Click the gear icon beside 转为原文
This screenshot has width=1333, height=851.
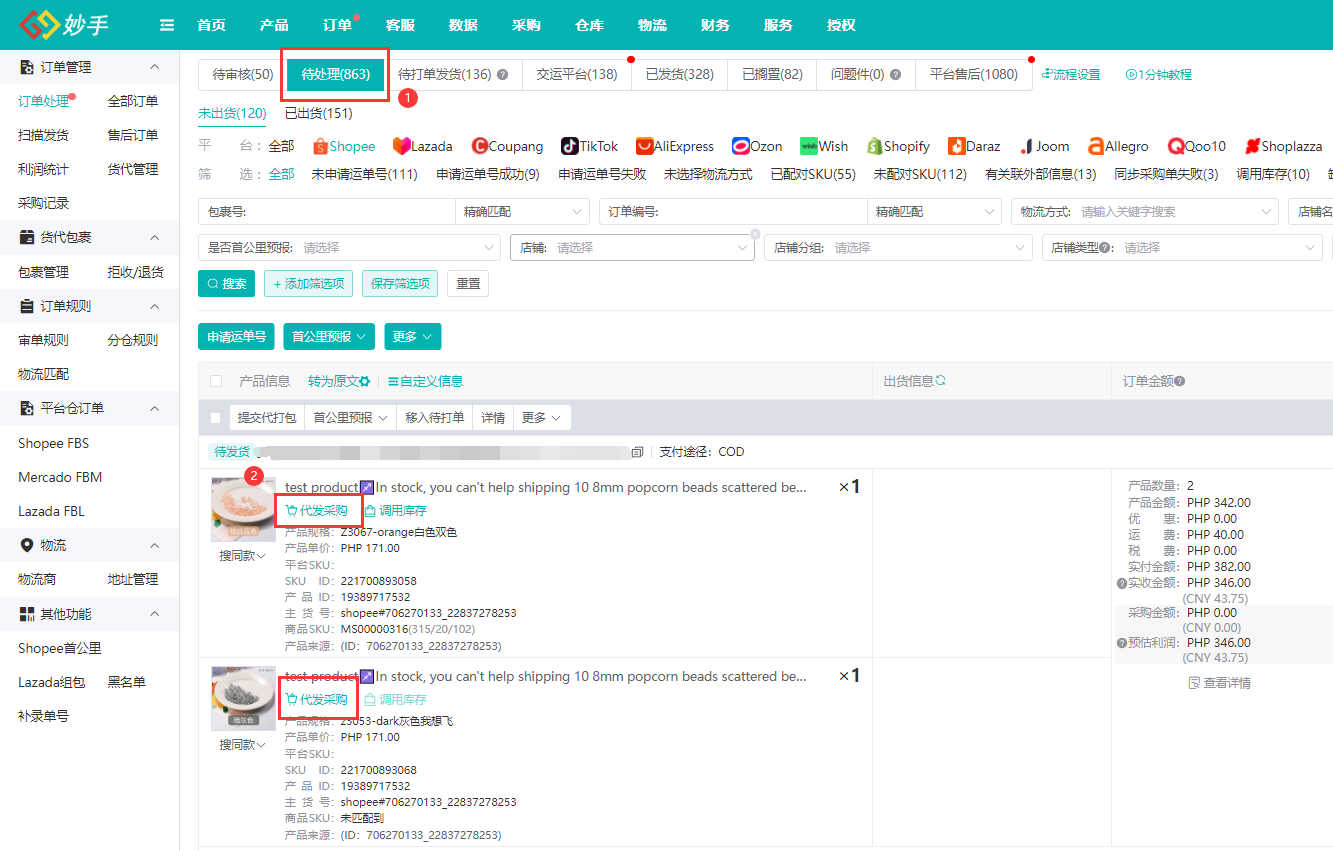pyautogui.click(x=364, y=380)
